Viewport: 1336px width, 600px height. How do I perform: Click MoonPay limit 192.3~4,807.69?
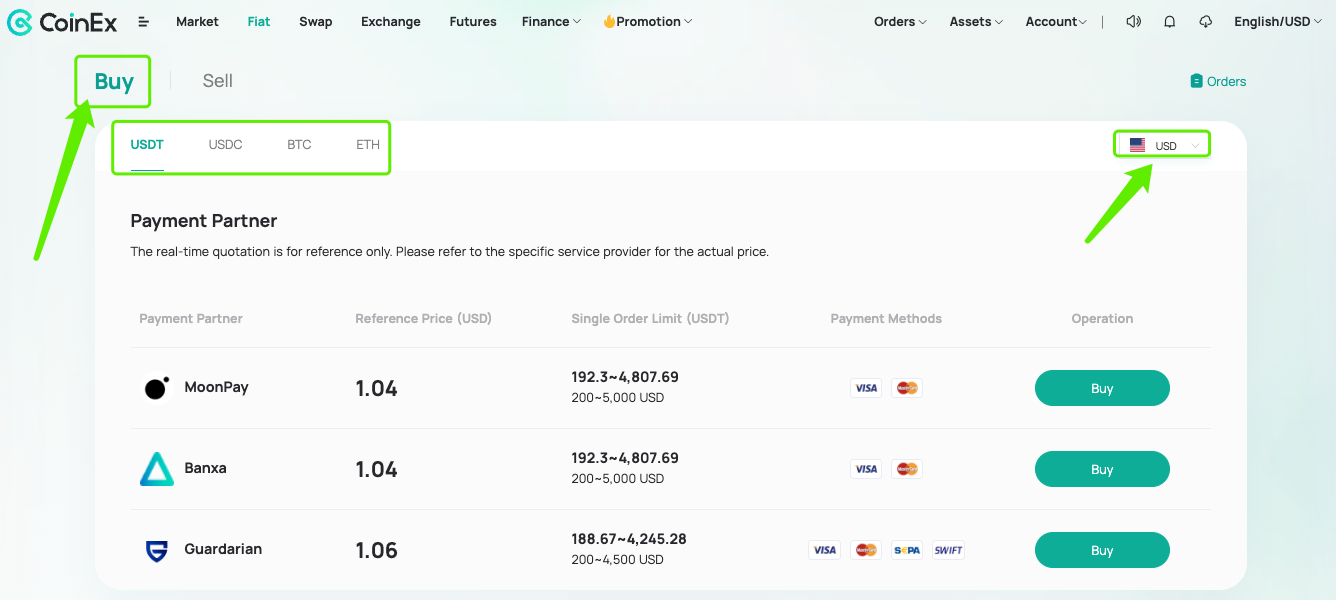coord(625,377)
